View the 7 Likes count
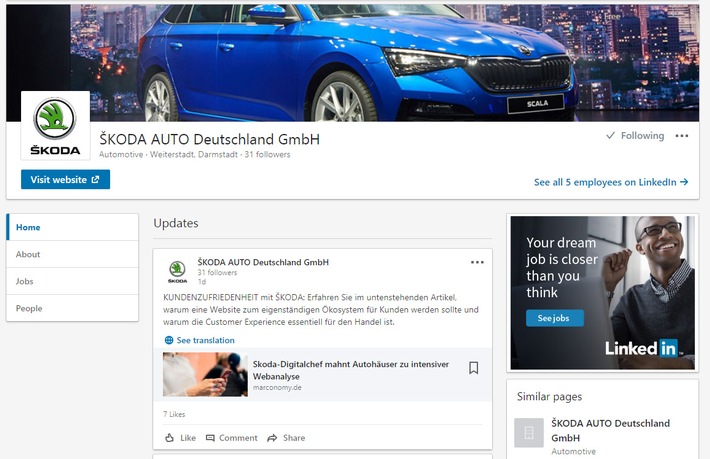 point(174,414)
